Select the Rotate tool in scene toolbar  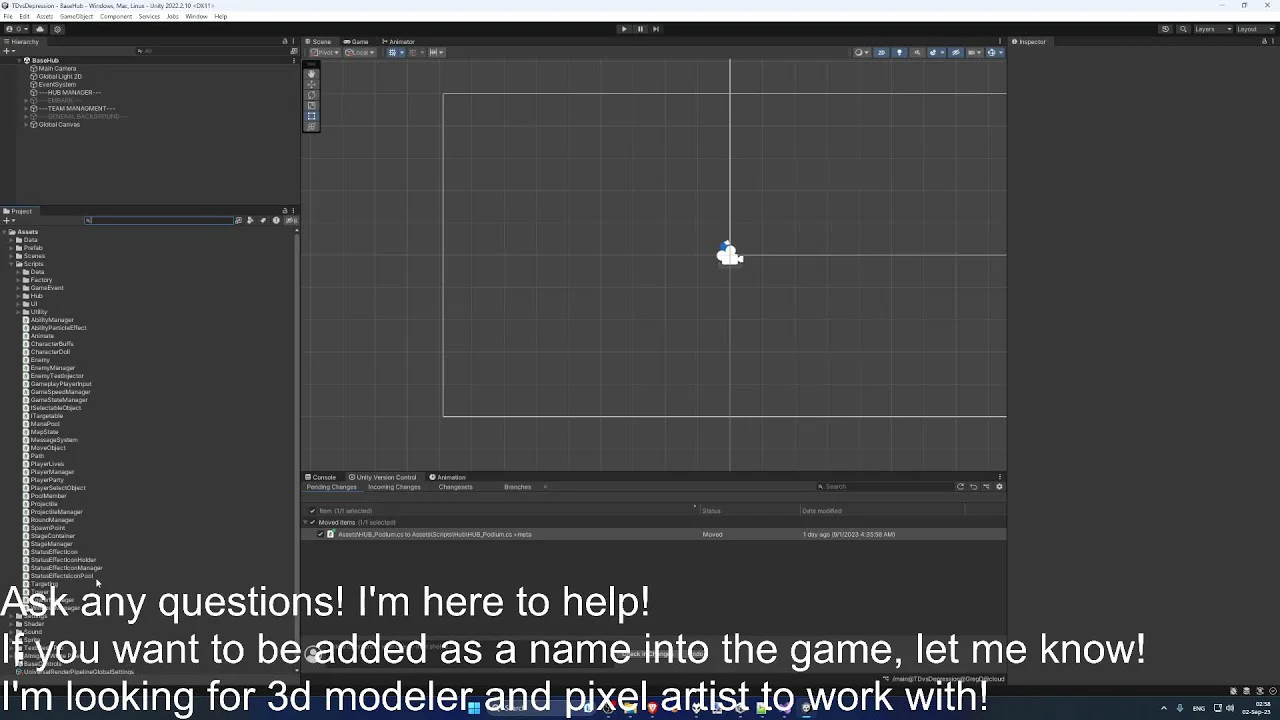click(x=311, y=95)
